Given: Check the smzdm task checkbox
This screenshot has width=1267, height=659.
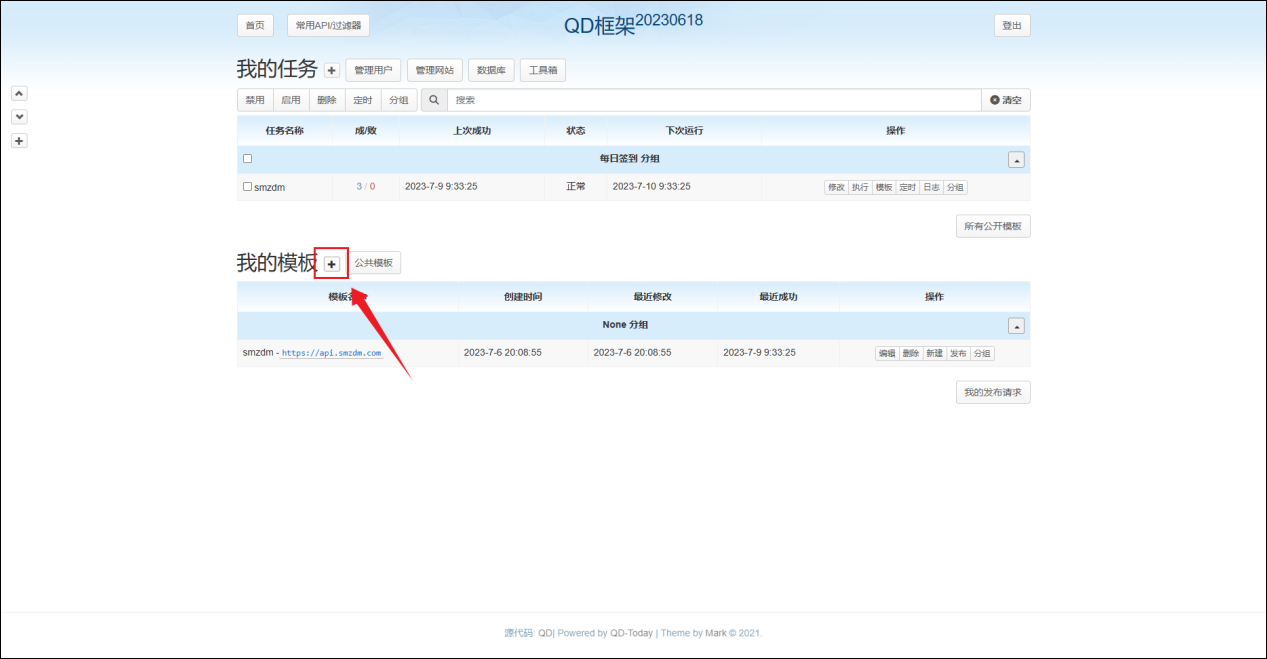Looking at the screenshot, I should 248,187.
